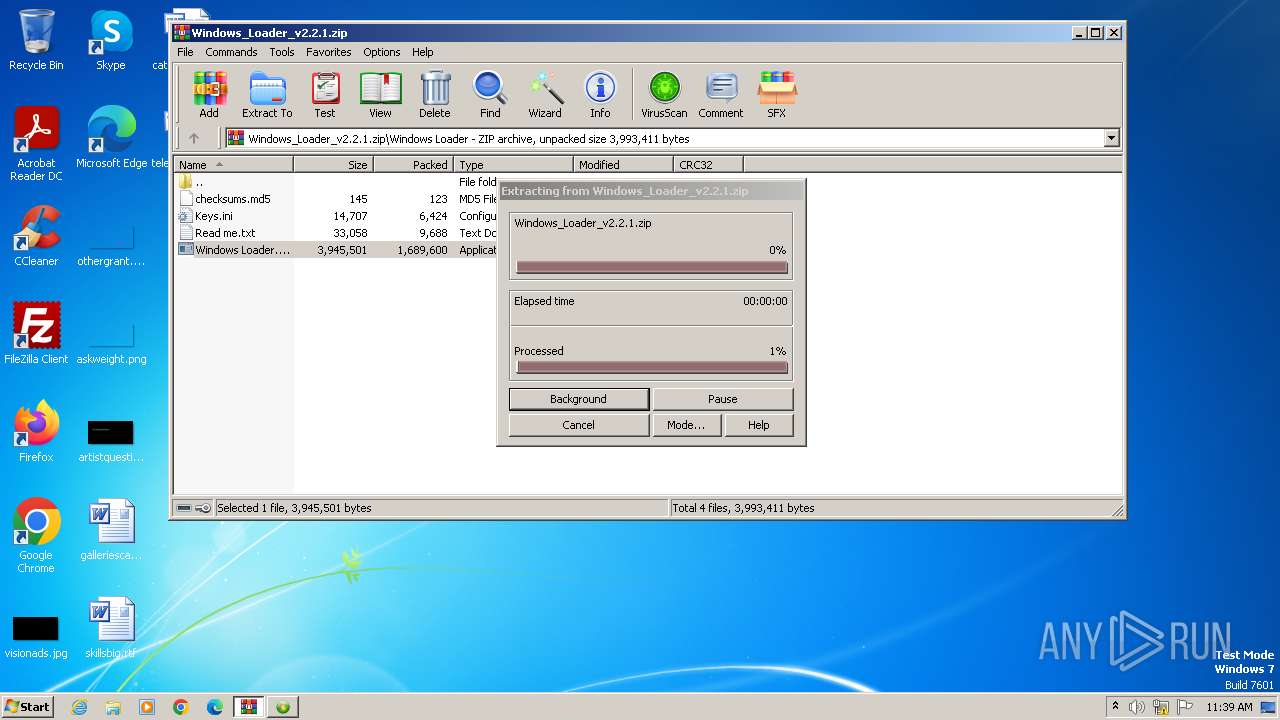The width and height of the screenshot is (1280, 720).
Task: Open the Options menu
Action: tap(382, 52)
